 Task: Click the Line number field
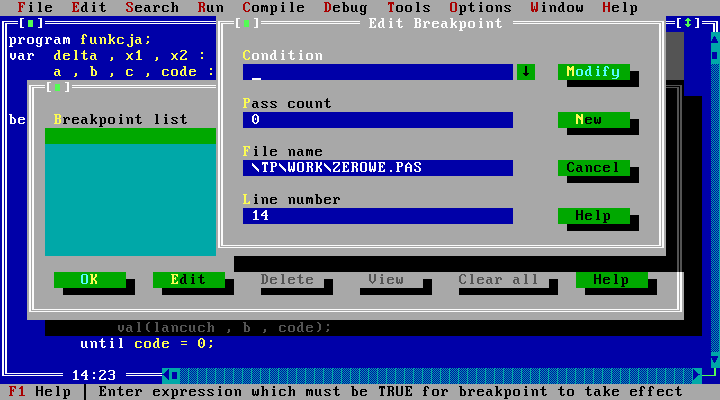tap(377, 216)
